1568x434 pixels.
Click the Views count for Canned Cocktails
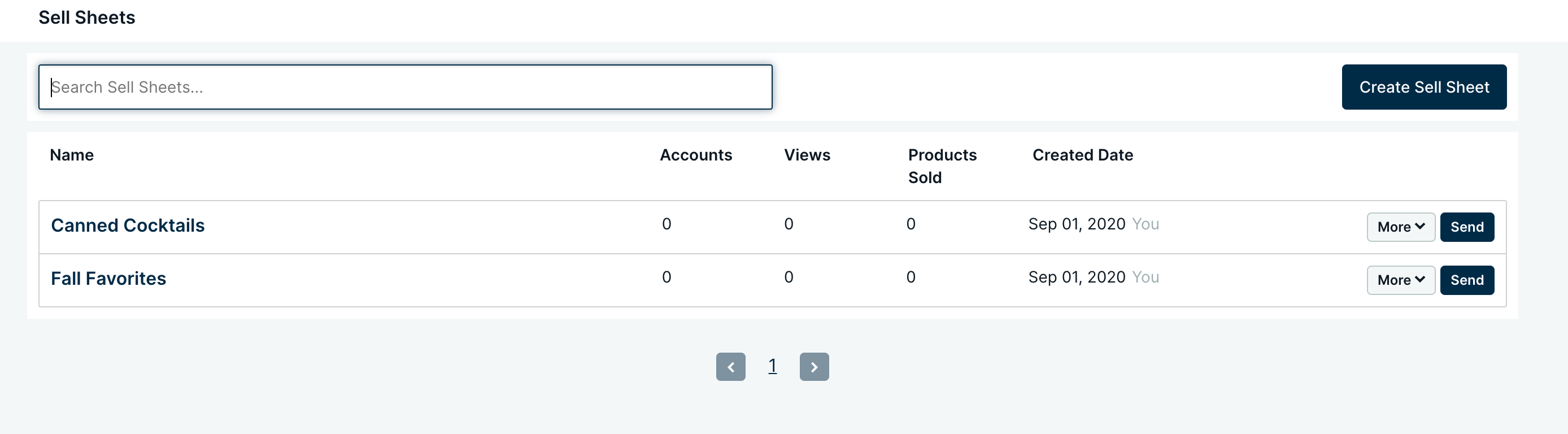pos(789,224)
